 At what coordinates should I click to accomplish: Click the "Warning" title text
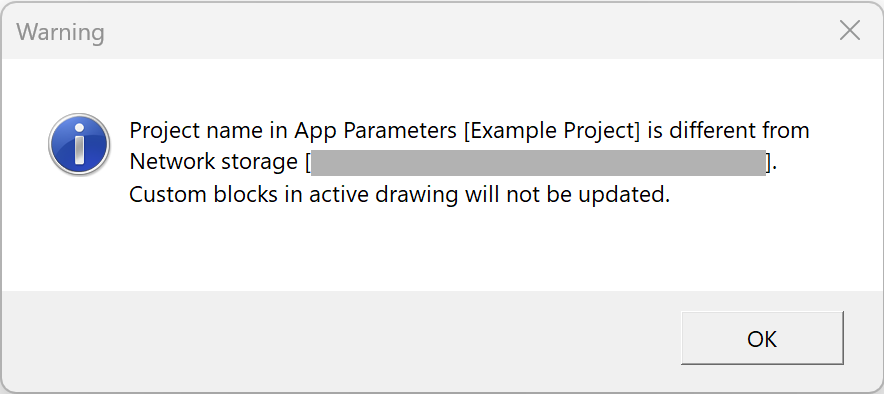[60, 32]
